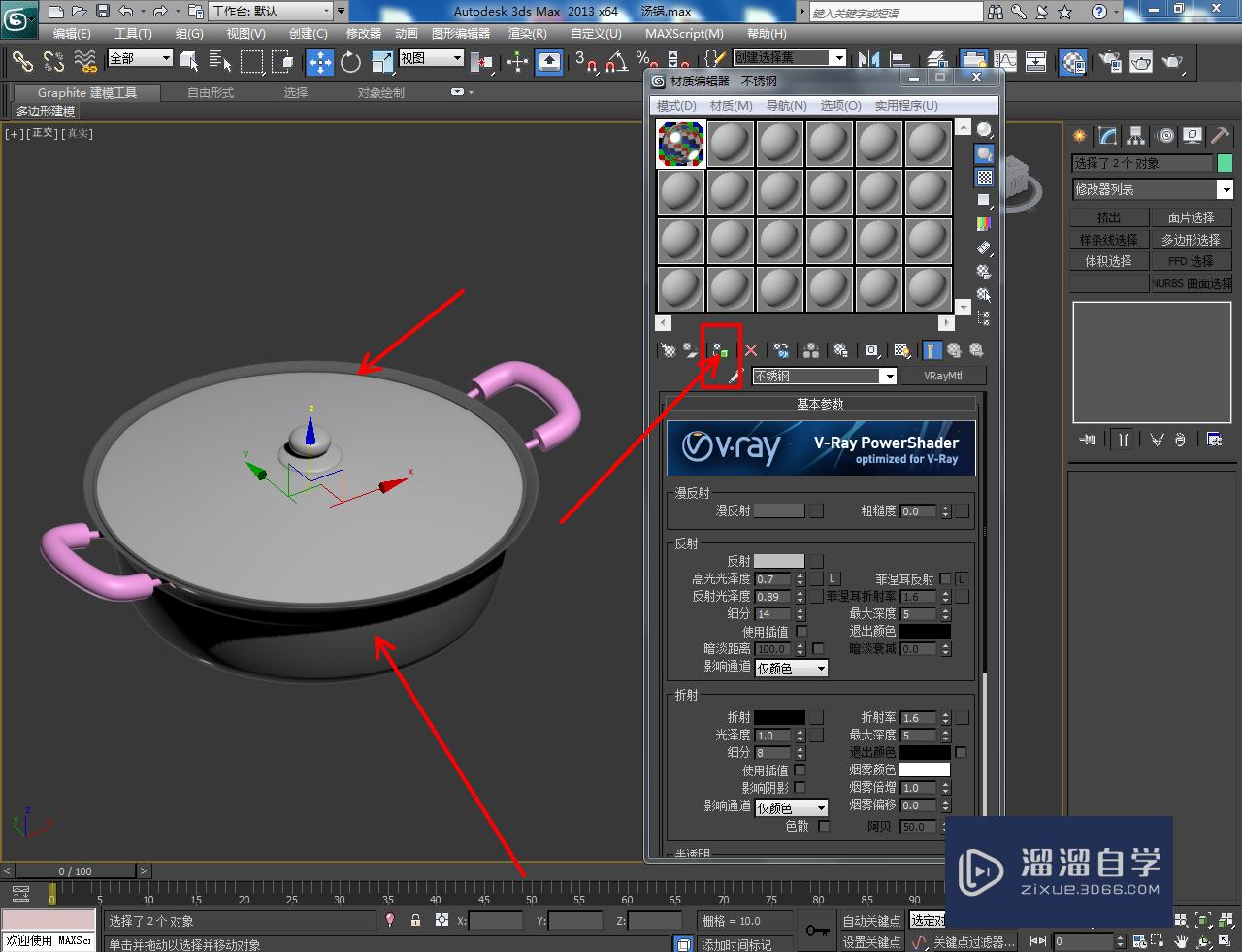
Task: Open 视图 reference coordinate dropdown
Action: coord(432,58)
